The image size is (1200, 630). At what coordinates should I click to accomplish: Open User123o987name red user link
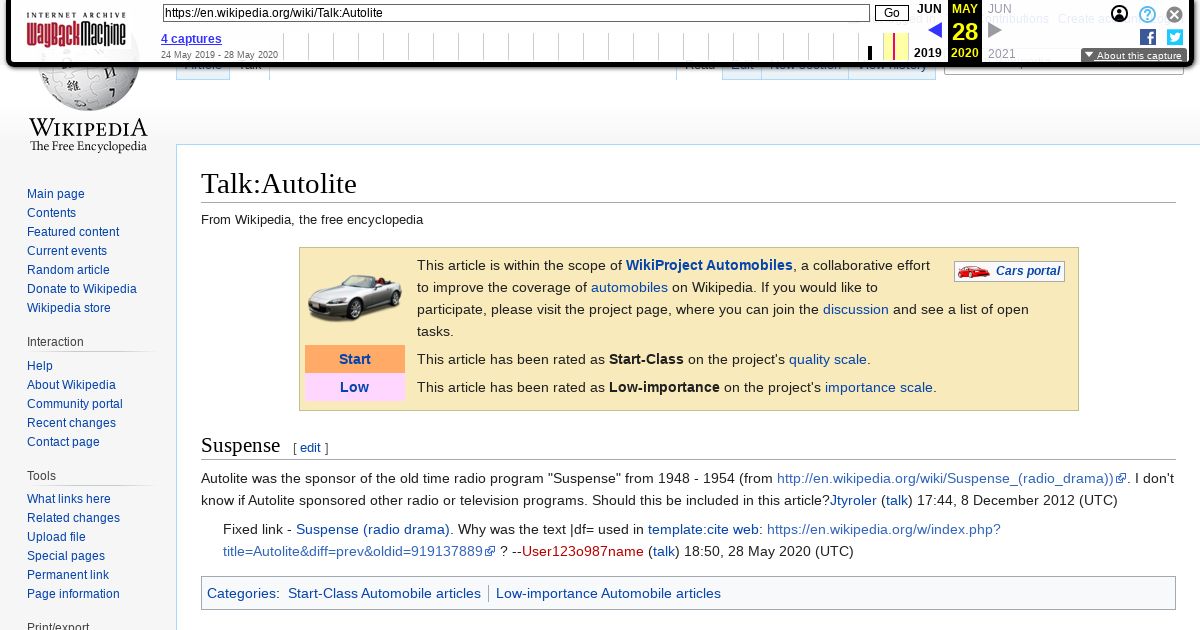[x=583, y=551]
